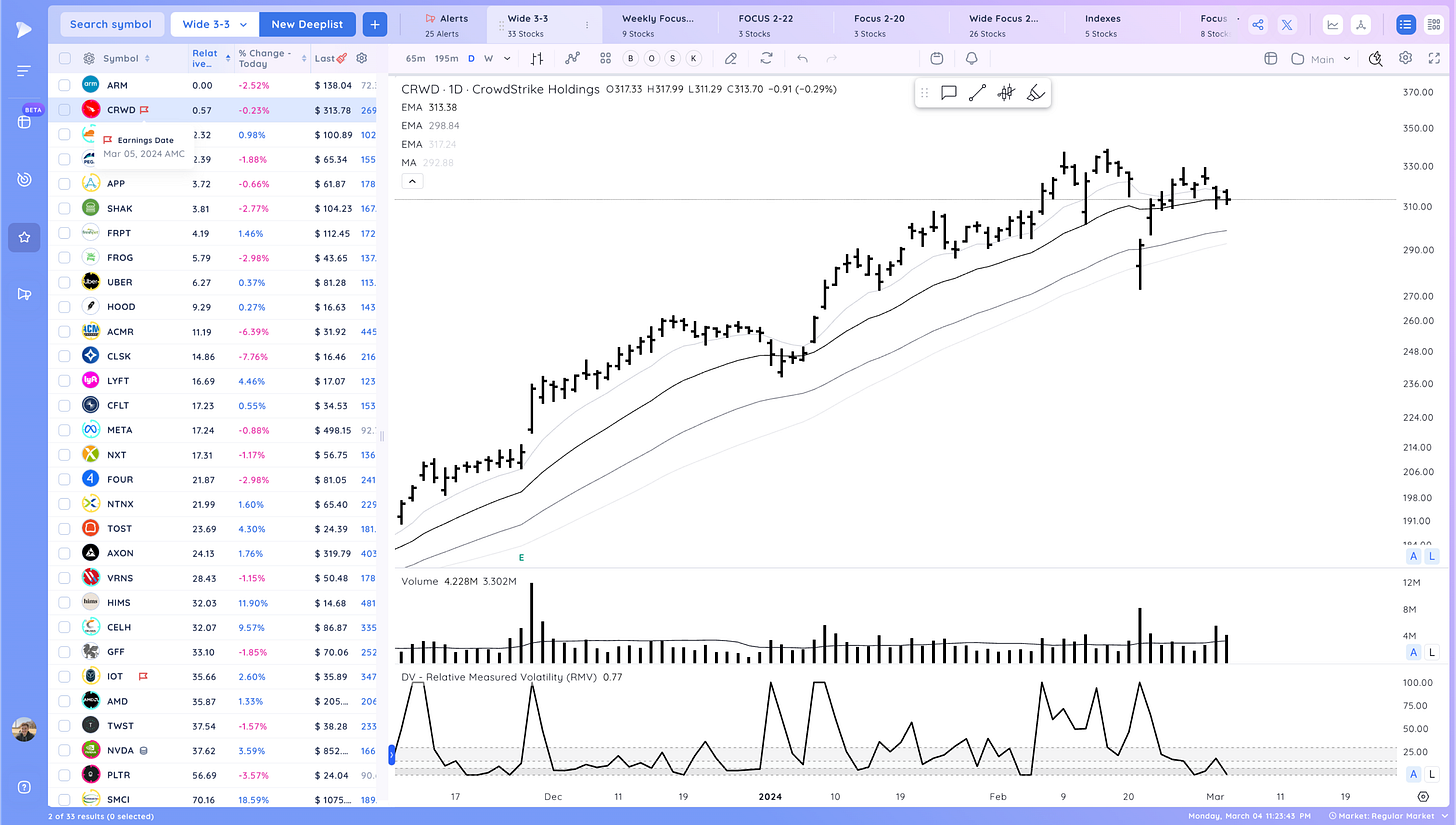The image size is (1456, 825).
Task: Click the X (Twitter) share icon
Action: click(1287, 25)
